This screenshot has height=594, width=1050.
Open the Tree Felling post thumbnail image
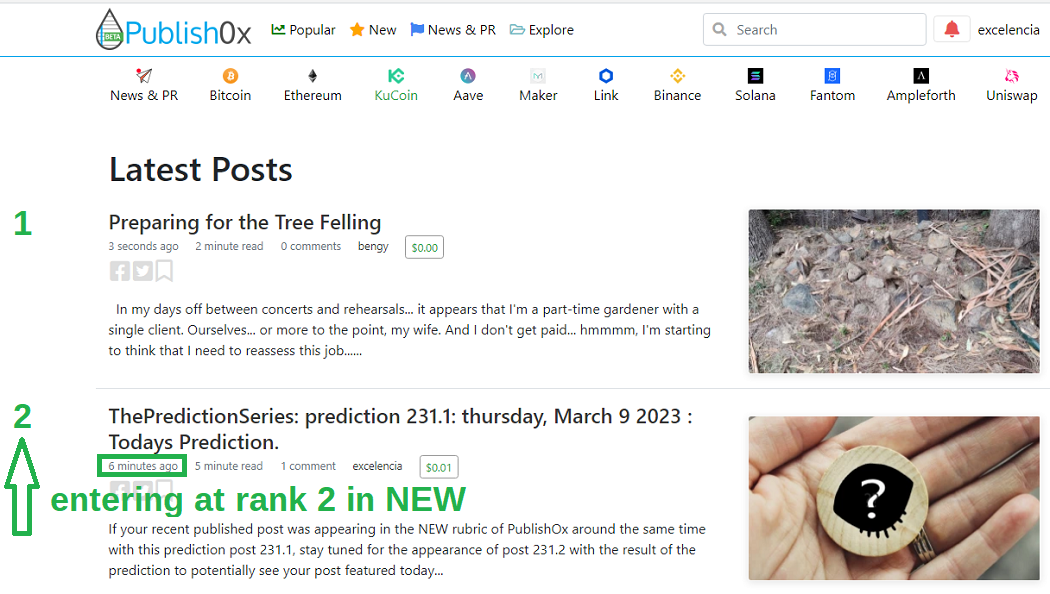click(x=894, y=291)
